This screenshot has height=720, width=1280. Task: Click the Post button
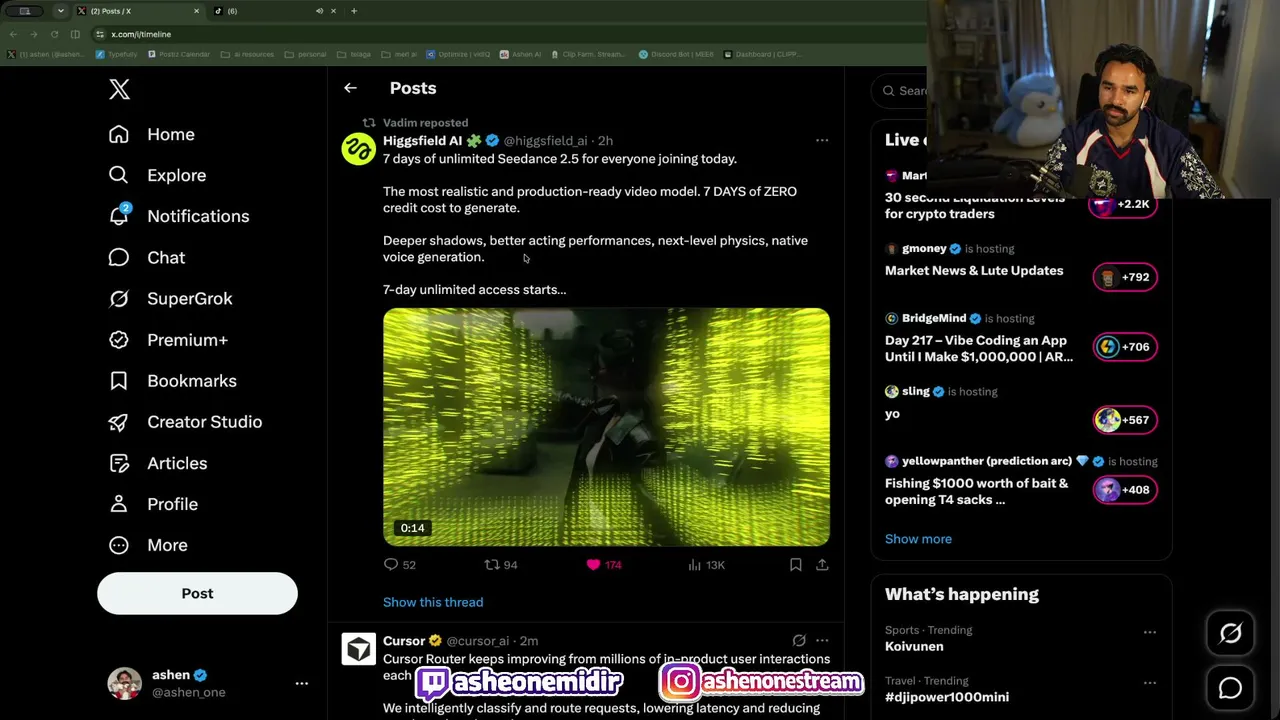197,593
